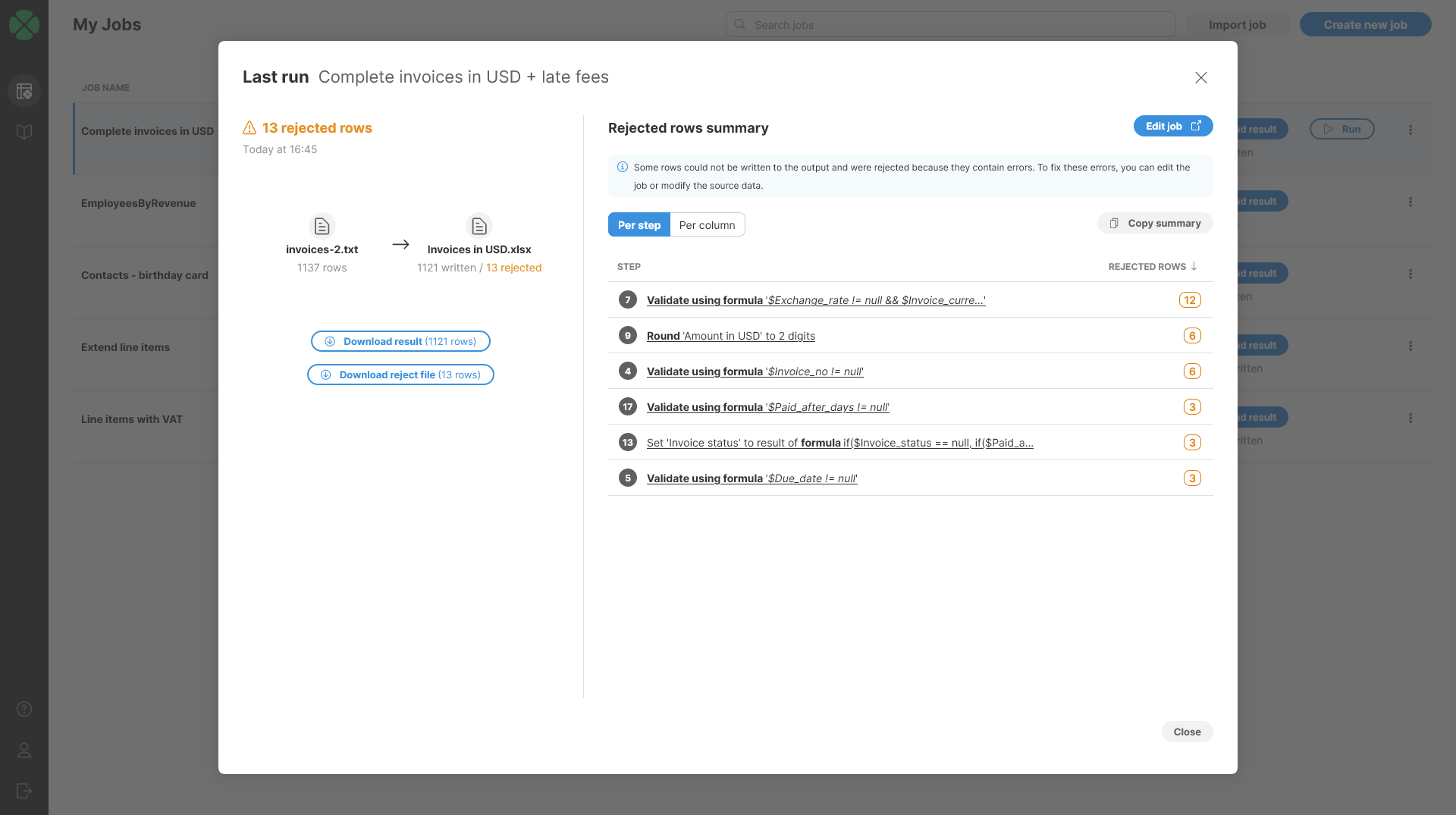Click the Search jobs input field
The width and height of the screenshot is (1456, 815).
coord(950,24)
